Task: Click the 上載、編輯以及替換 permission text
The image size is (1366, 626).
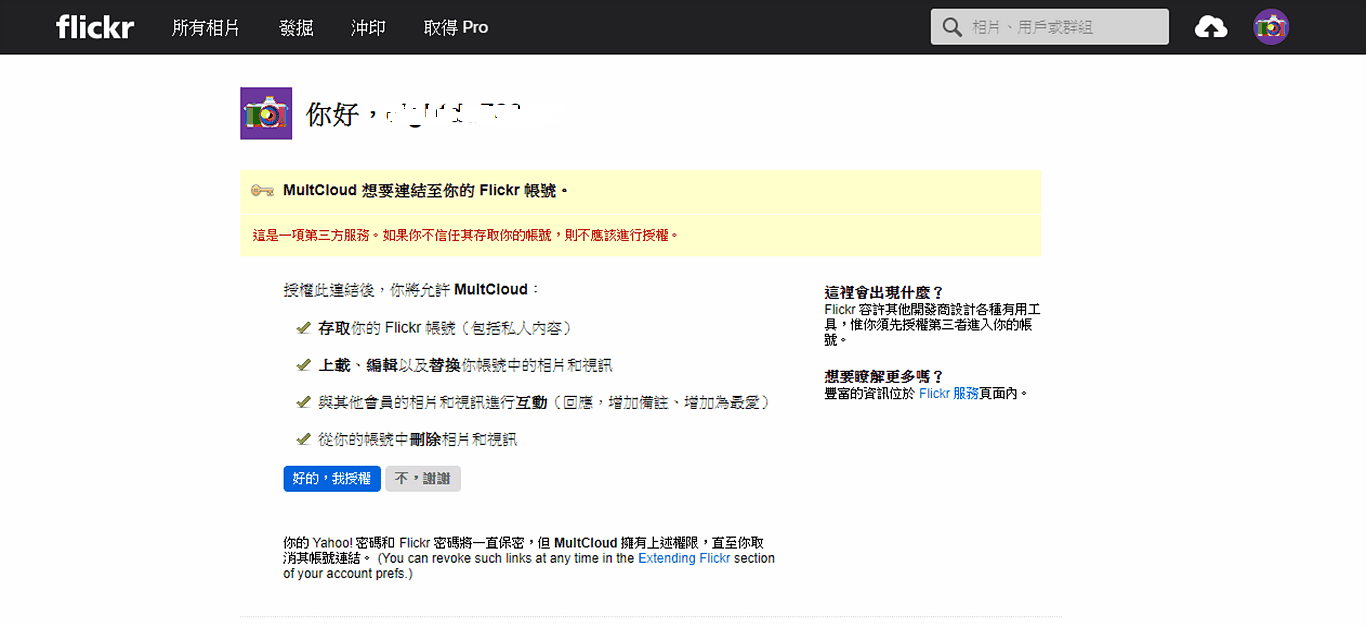Action: tap(465, 365)
